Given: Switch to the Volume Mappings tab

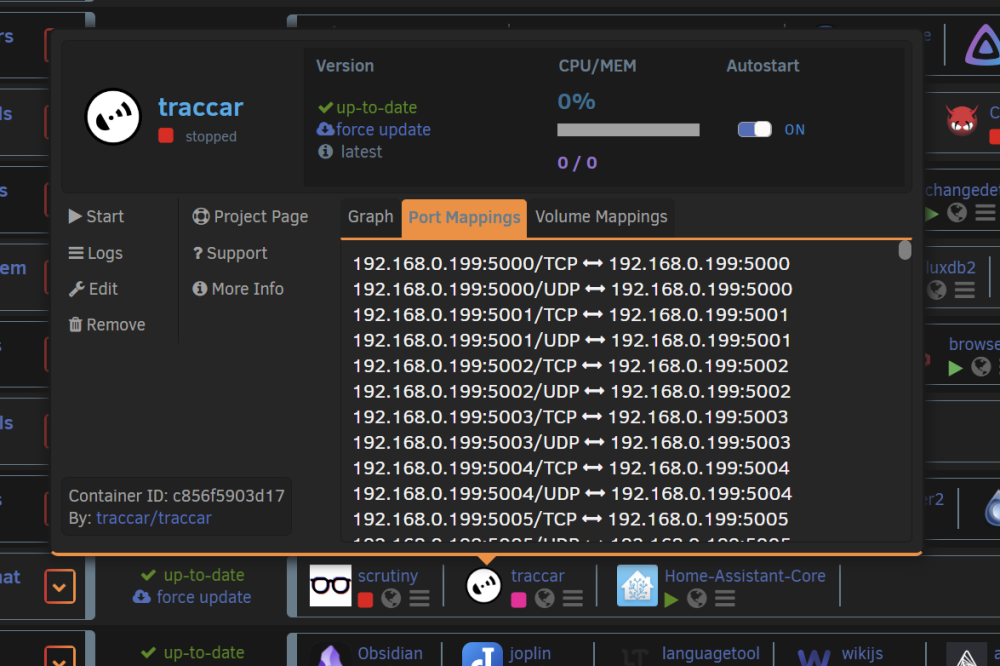Looking at the screenshot, I should coord(601,217).
